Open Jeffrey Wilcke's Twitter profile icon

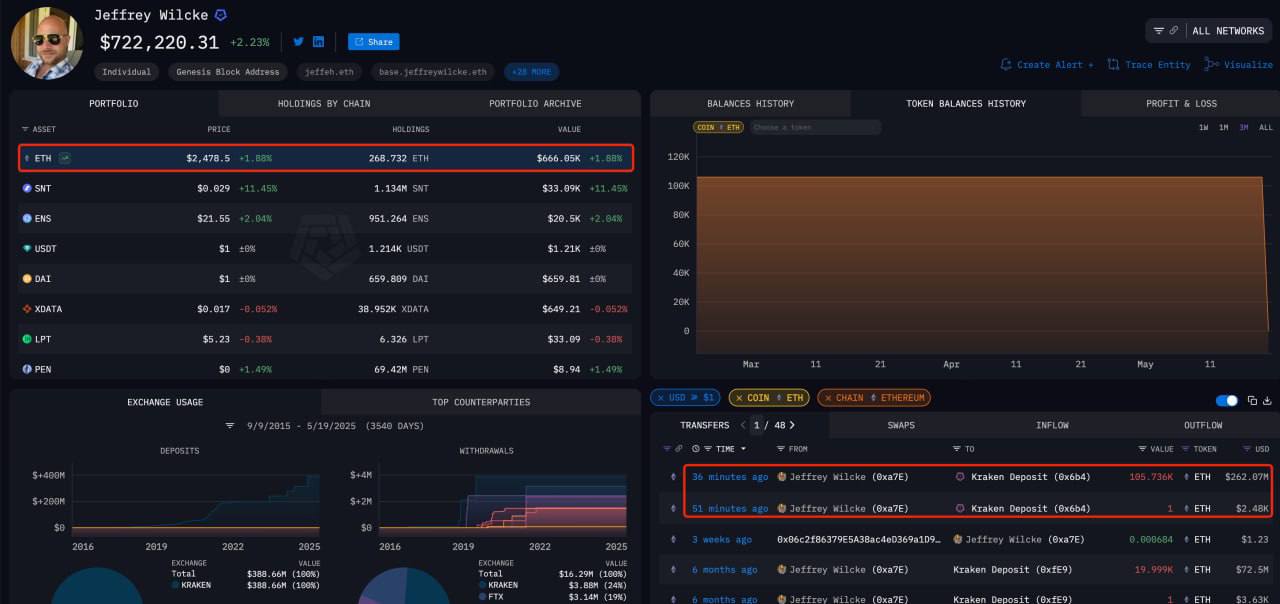[x=298, y=42]
